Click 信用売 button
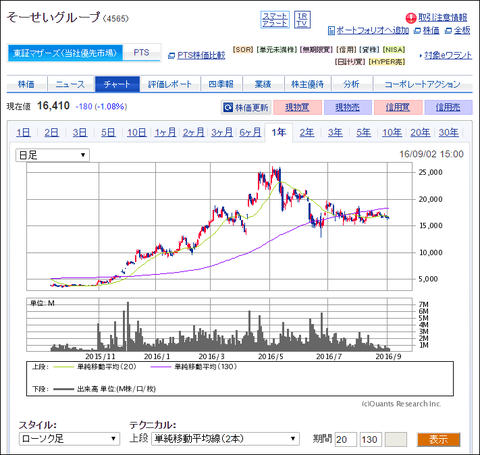Screen dimensions: 480x455 tap(448, 107)
